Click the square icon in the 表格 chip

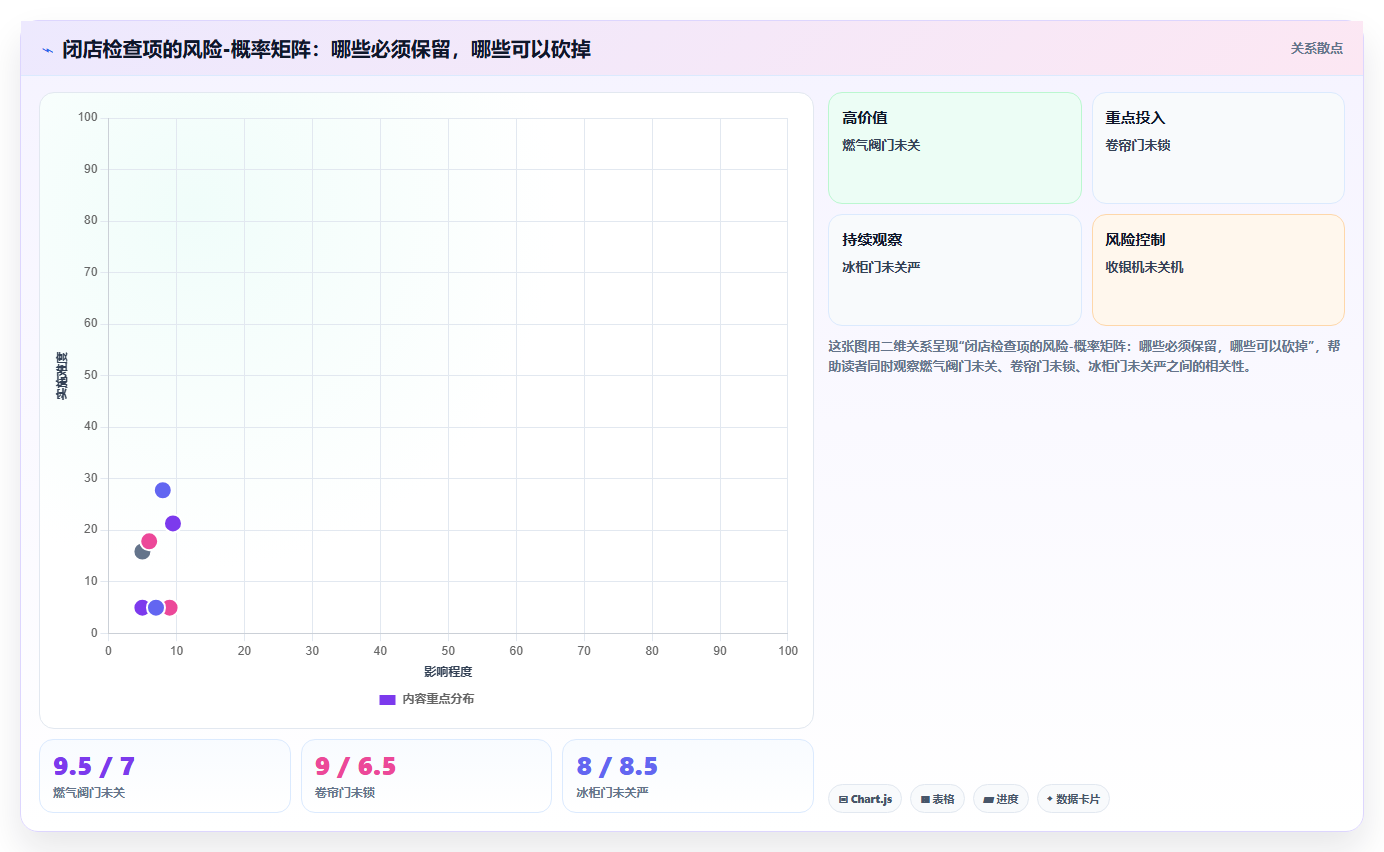click(925, 800)
